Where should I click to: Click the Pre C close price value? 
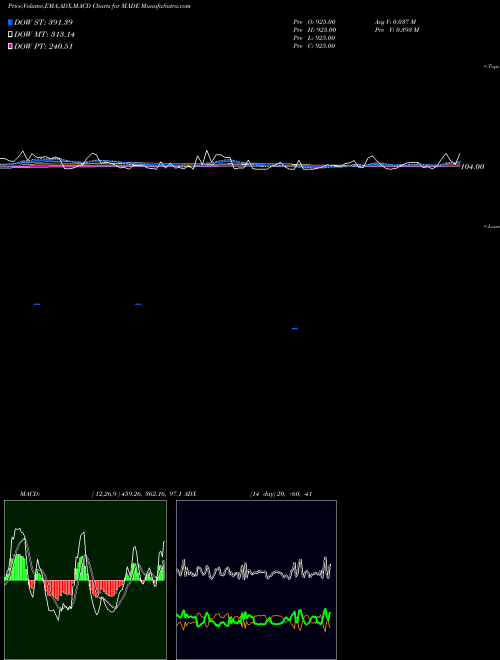[325, 46]
